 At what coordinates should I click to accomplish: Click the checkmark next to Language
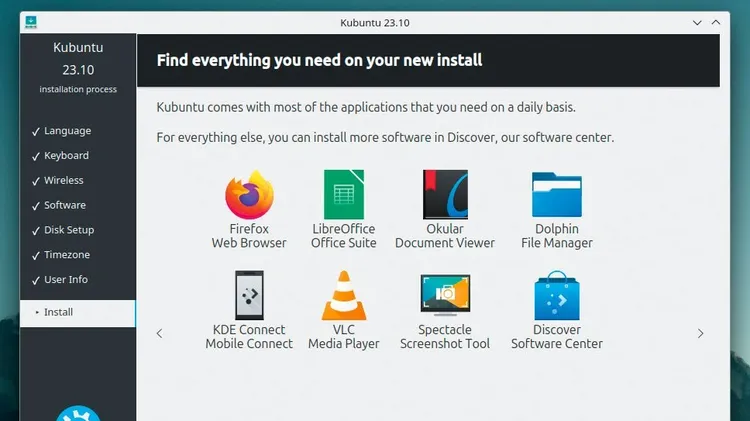point(36,132)
